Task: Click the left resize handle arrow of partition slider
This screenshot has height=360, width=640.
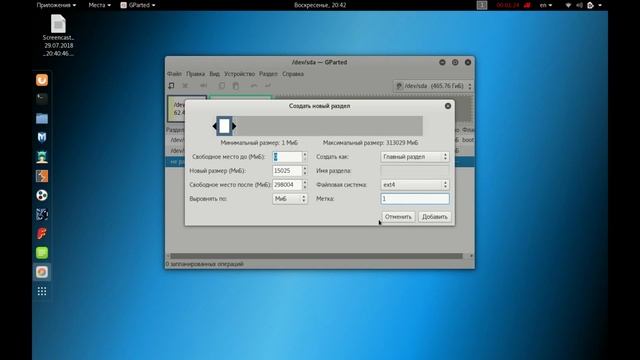Action: (x=214, y=126)
